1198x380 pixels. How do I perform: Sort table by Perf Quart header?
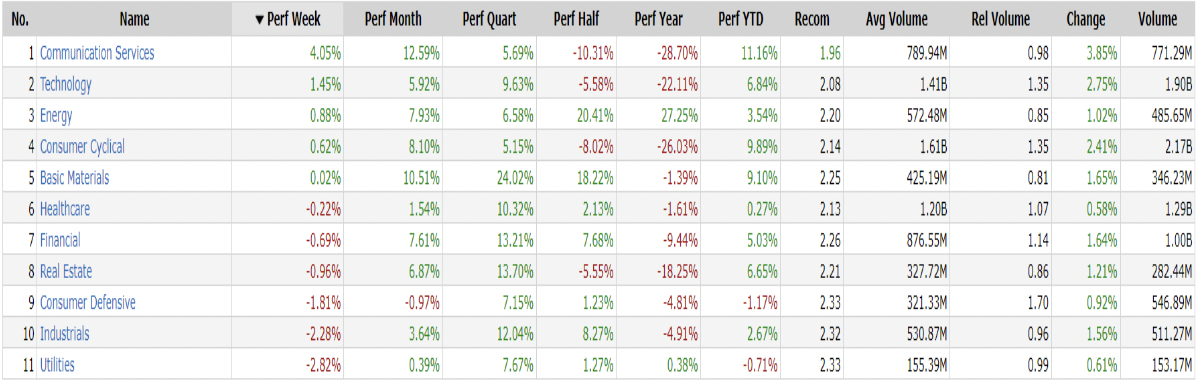click(x=490, y=19)
